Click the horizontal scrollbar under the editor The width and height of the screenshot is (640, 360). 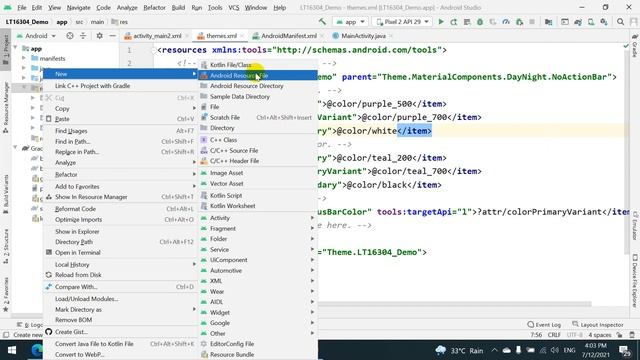coord(454,304)
